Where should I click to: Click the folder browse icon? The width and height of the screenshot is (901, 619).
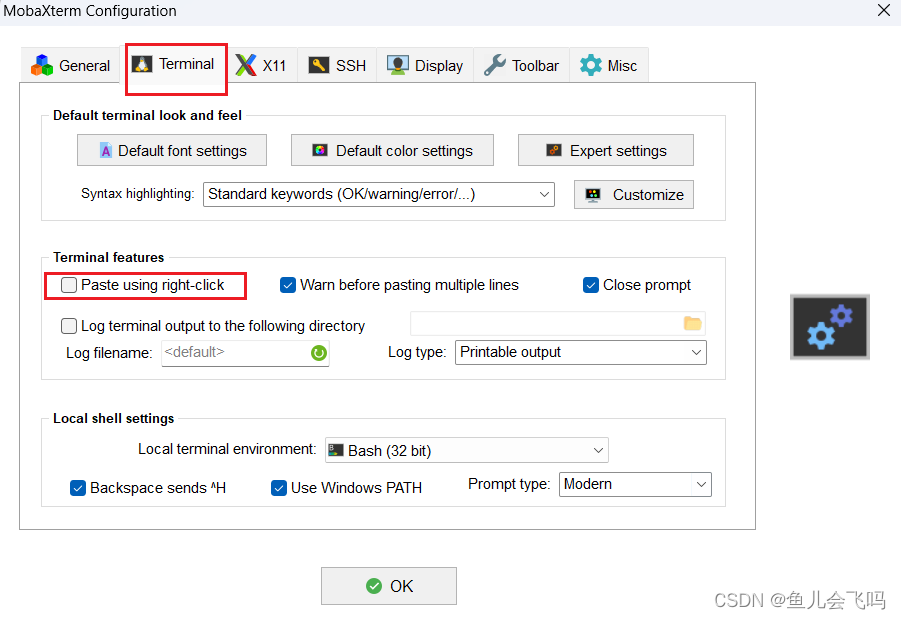[x=692, y=324]
